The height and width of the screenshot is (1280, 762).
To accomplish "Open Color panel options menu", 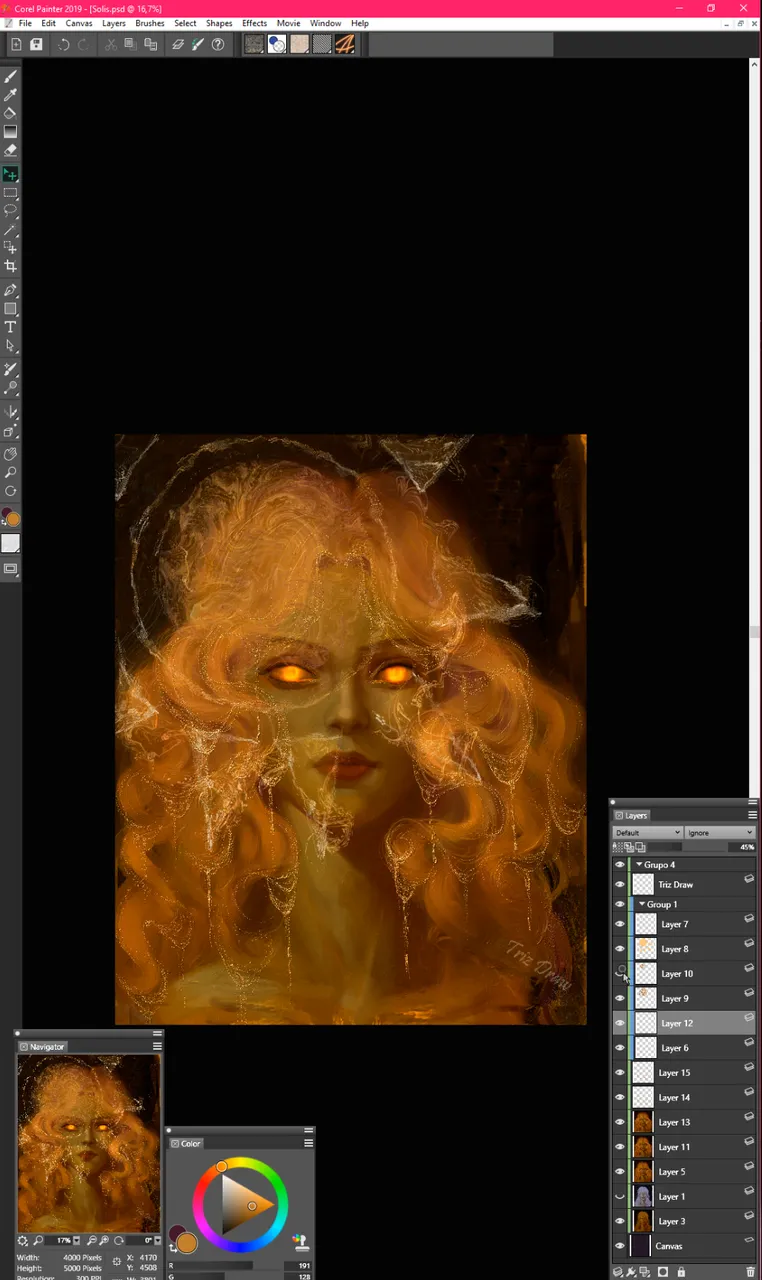I will (308, 1143).
